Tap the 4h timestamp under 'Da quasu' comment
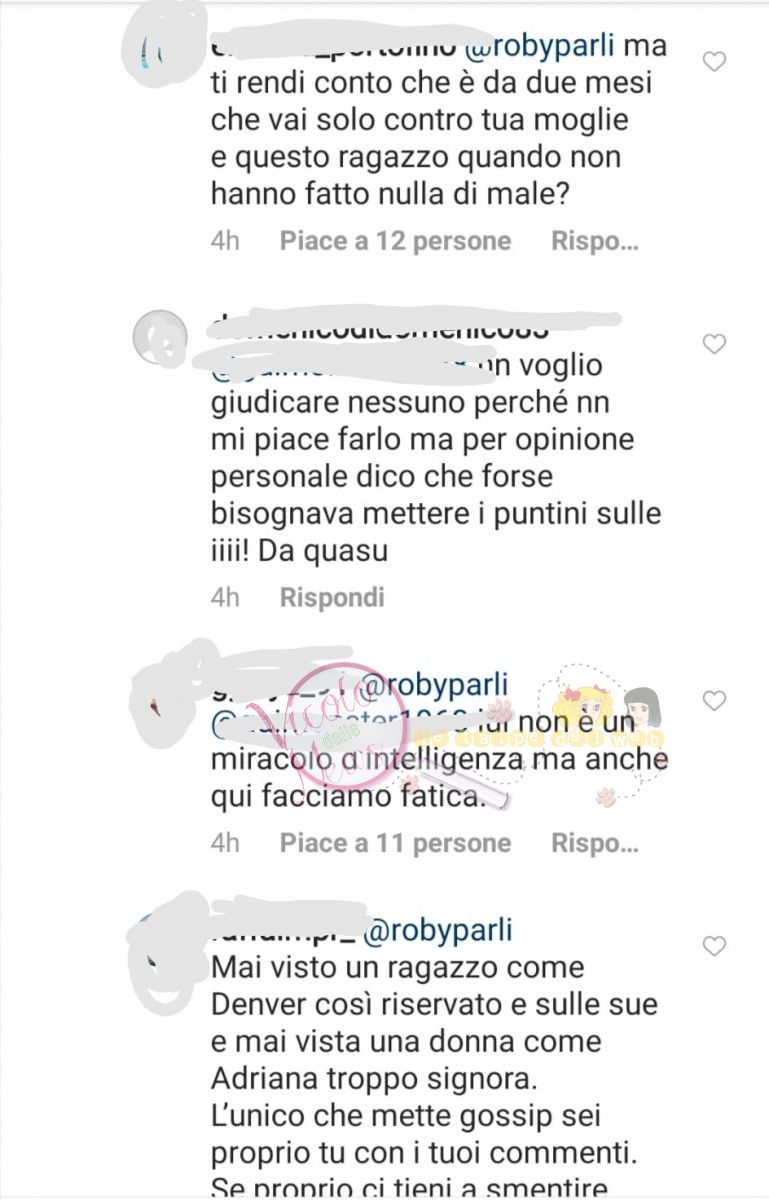The height and width of the screenshot is (1200, 769). click(225, 598)
